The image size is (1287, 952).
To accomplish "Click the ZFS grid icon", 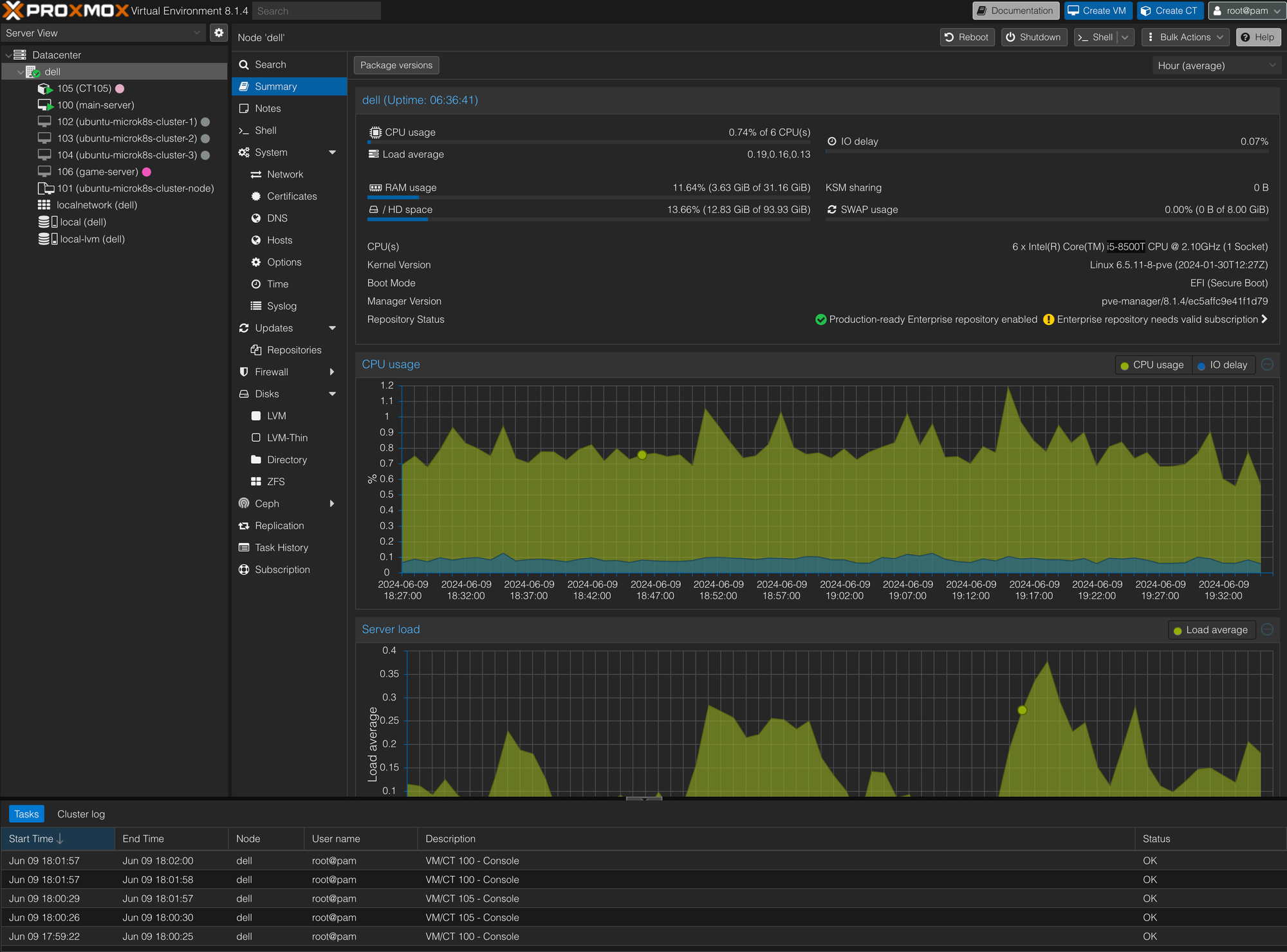I will point(255,482).
